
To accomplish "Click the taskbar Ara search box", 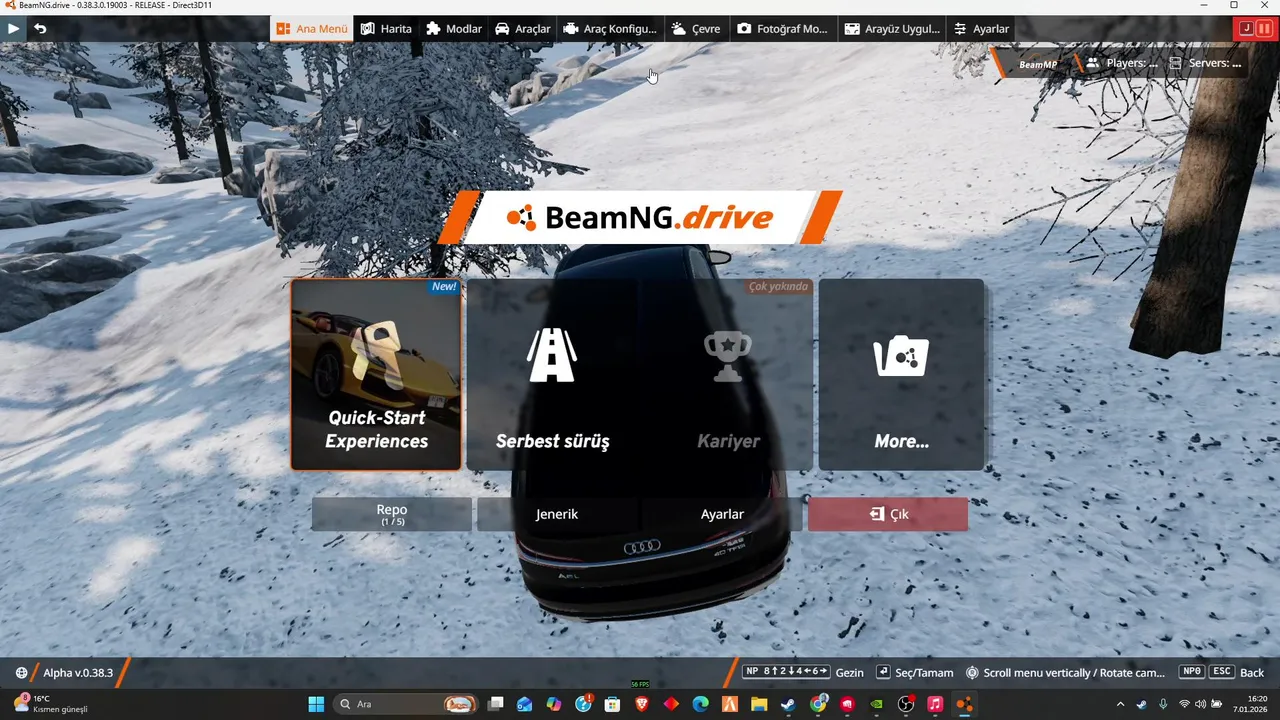I will pyautogui.click(x=406, y=704).
